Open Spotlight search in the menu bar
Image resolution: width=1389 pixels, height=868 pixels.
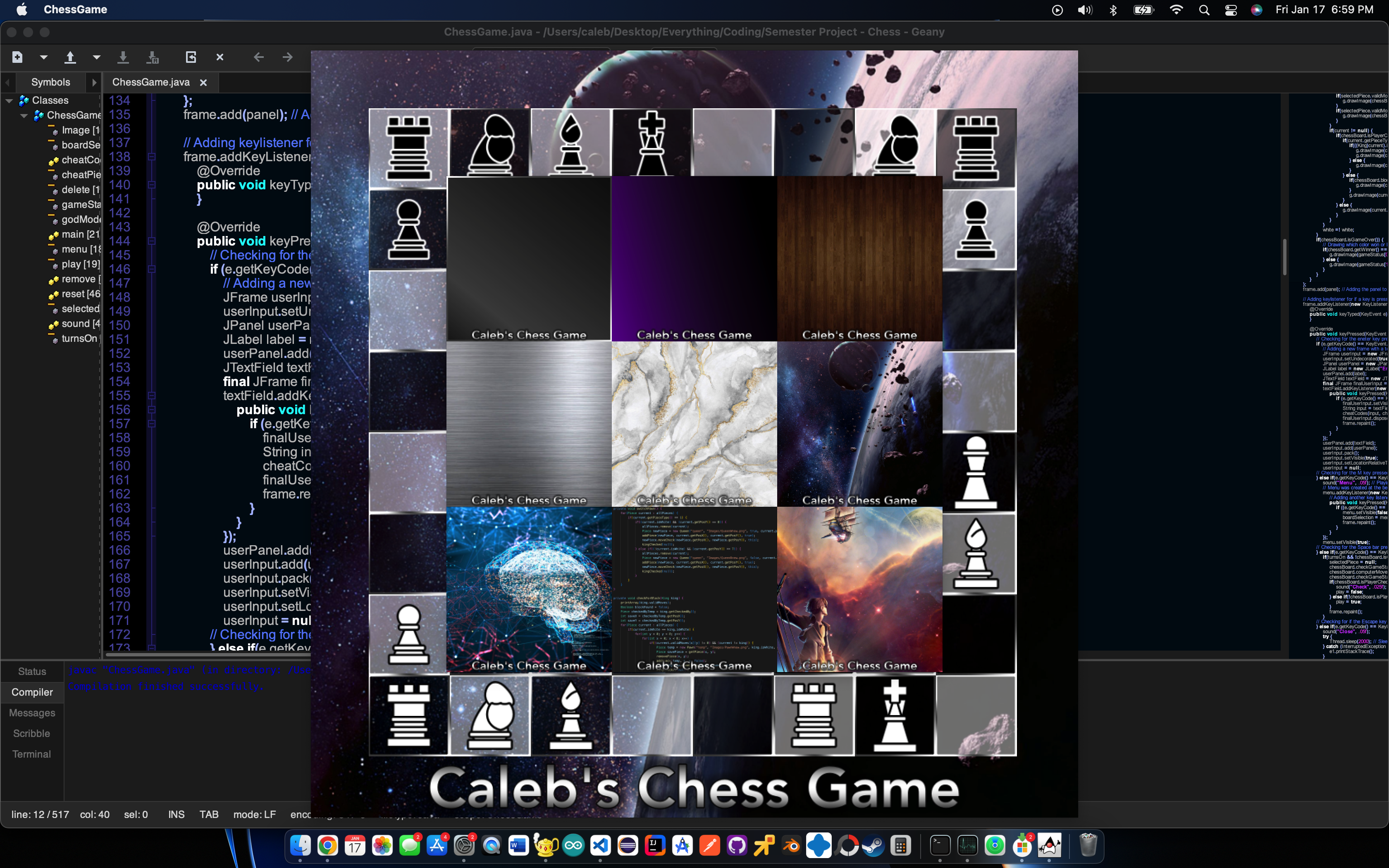1204,10
